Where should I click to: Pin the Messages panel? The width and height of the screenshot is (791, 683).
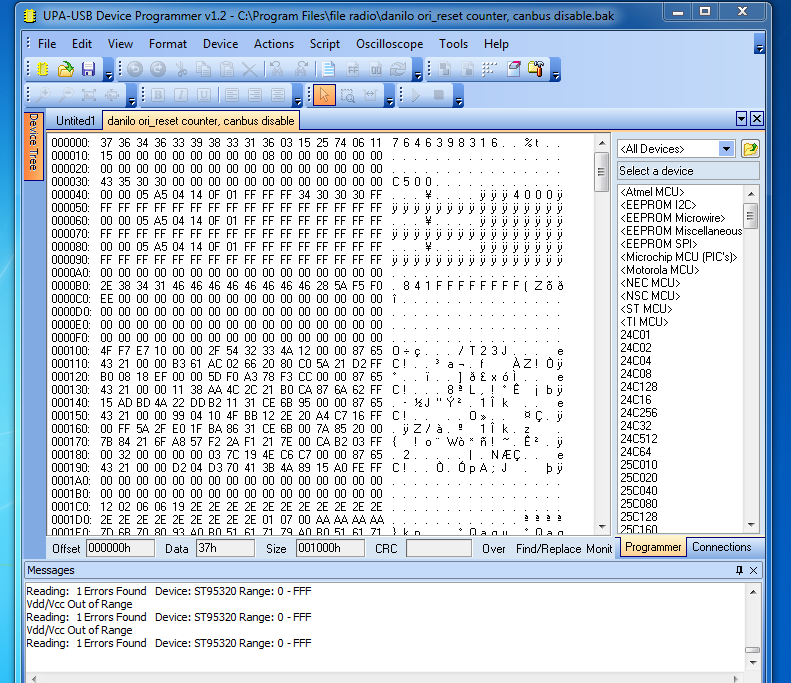click(x=739, y=570)
